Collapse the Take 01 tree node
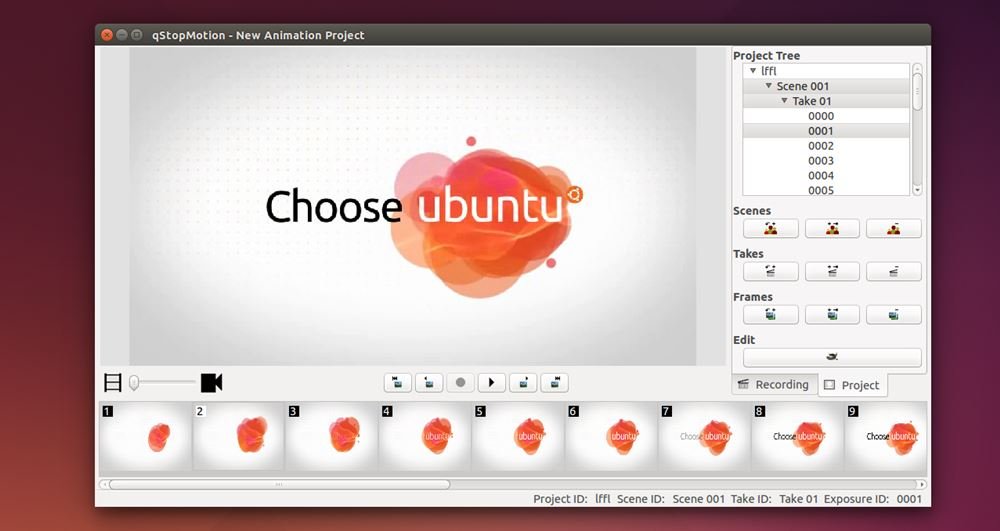Viewport: 1000px width, 531px height. [784, 101]
